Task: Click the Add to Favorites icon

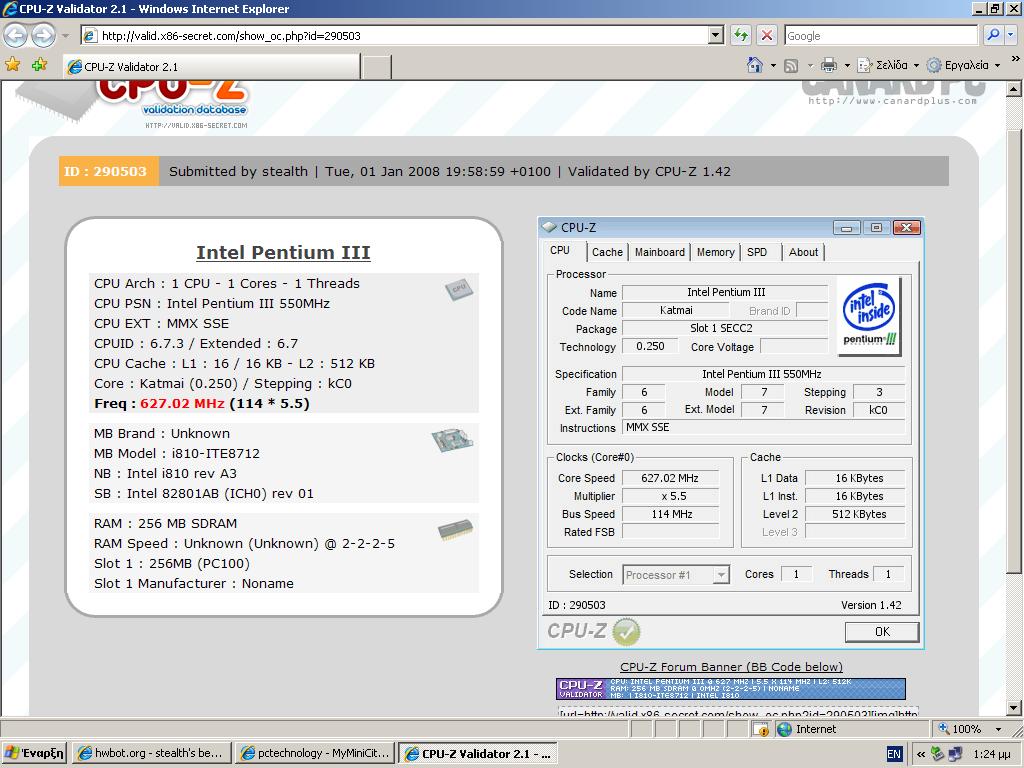Action: (x=40, y=65)
